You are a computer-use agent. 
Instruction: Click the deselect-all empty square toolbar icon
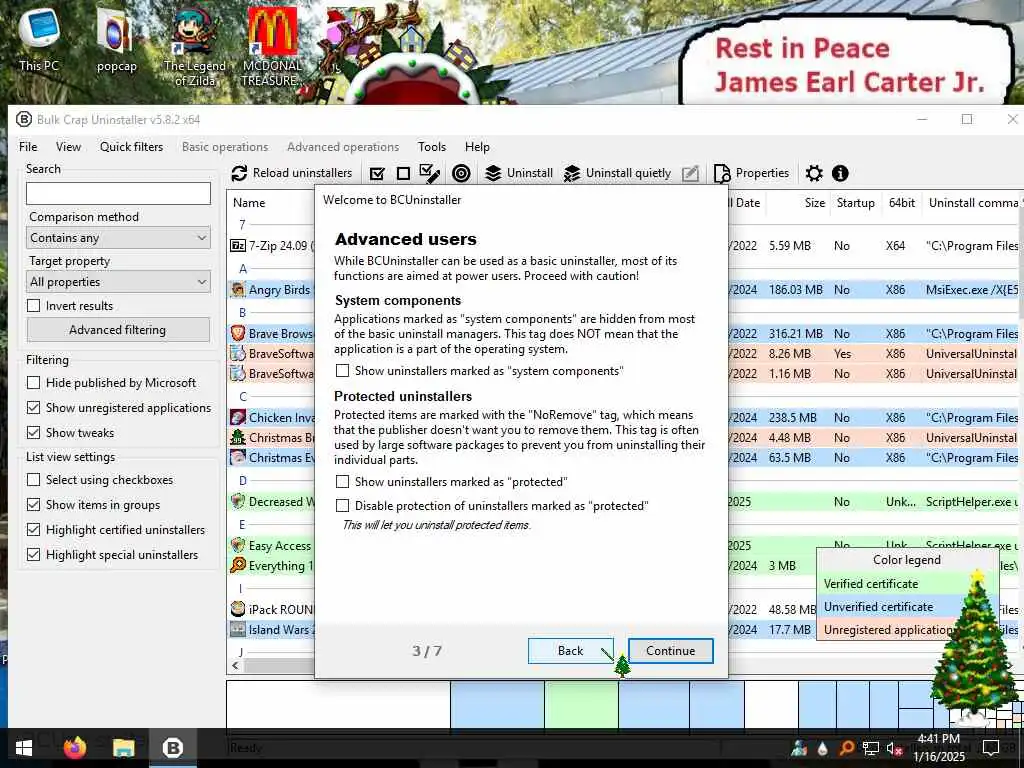pyautogui.click(x=403, y=173)
